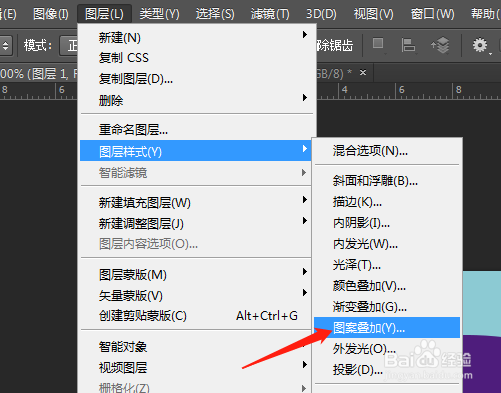Viewport: 501px width, 393px height.
Task: Click the path alignment icon
Action: click(x=408, y=45)
